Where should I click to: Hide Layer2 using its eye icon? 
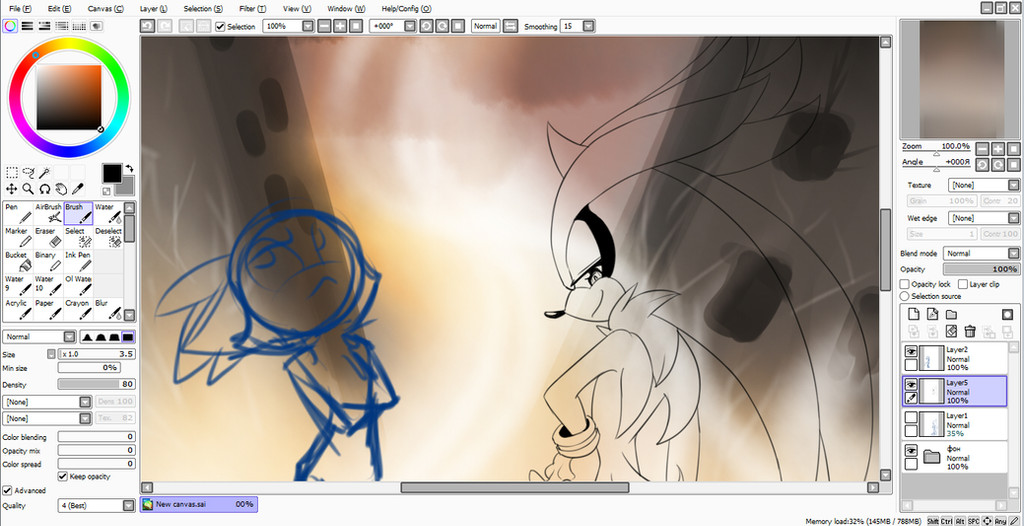pos(911,352)
